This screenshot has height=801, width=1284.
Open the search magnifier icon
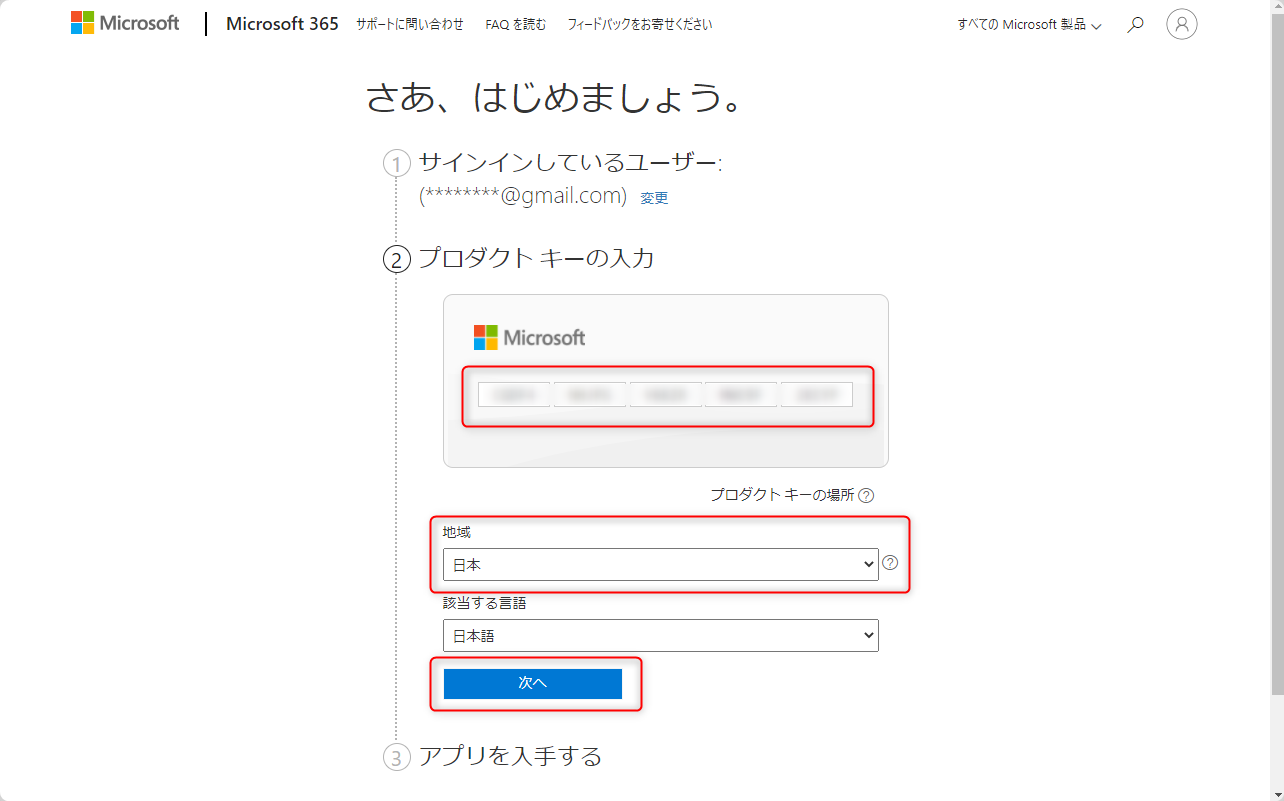tap(1135, 25)
